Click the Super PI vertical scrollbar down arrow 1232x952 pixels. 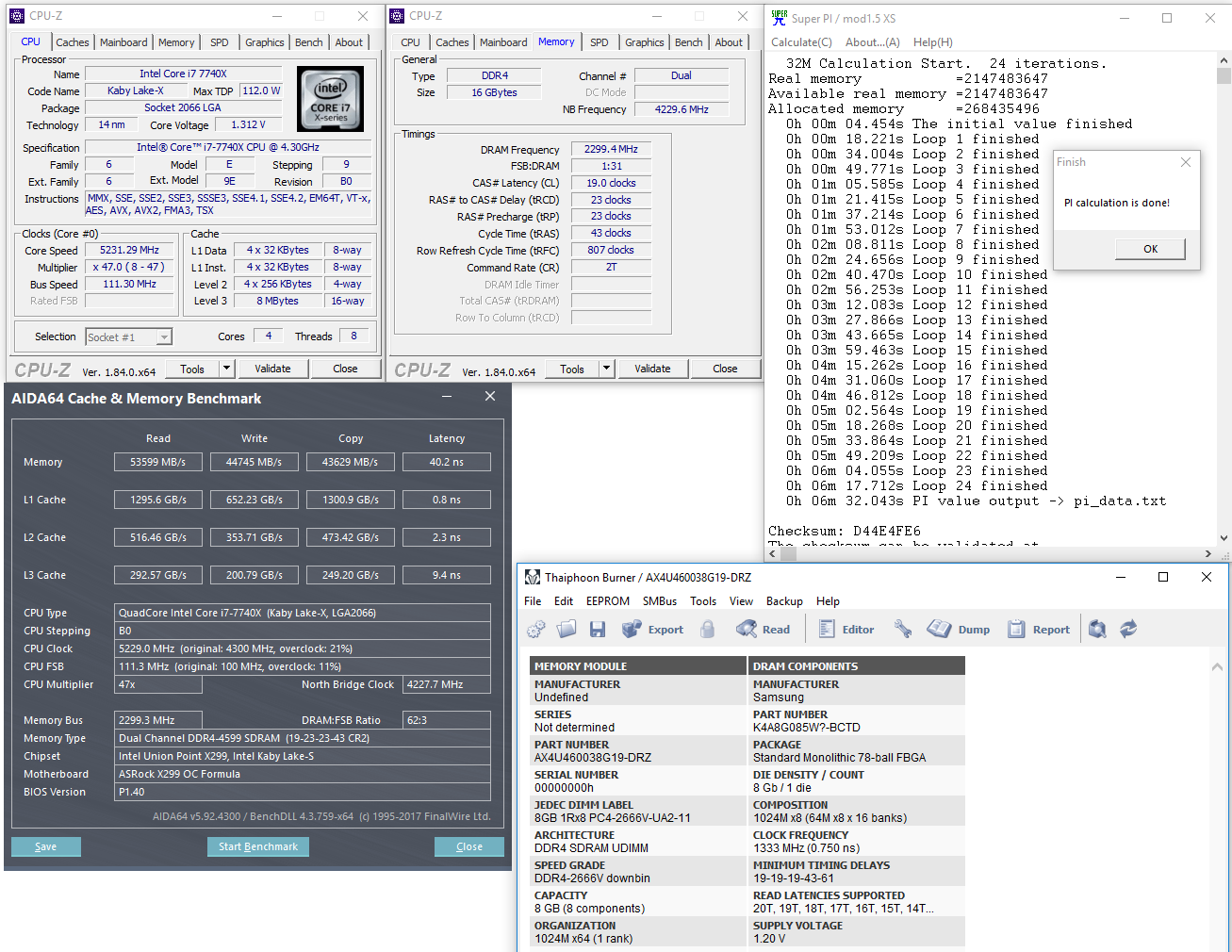click(x=1224, y=538)
